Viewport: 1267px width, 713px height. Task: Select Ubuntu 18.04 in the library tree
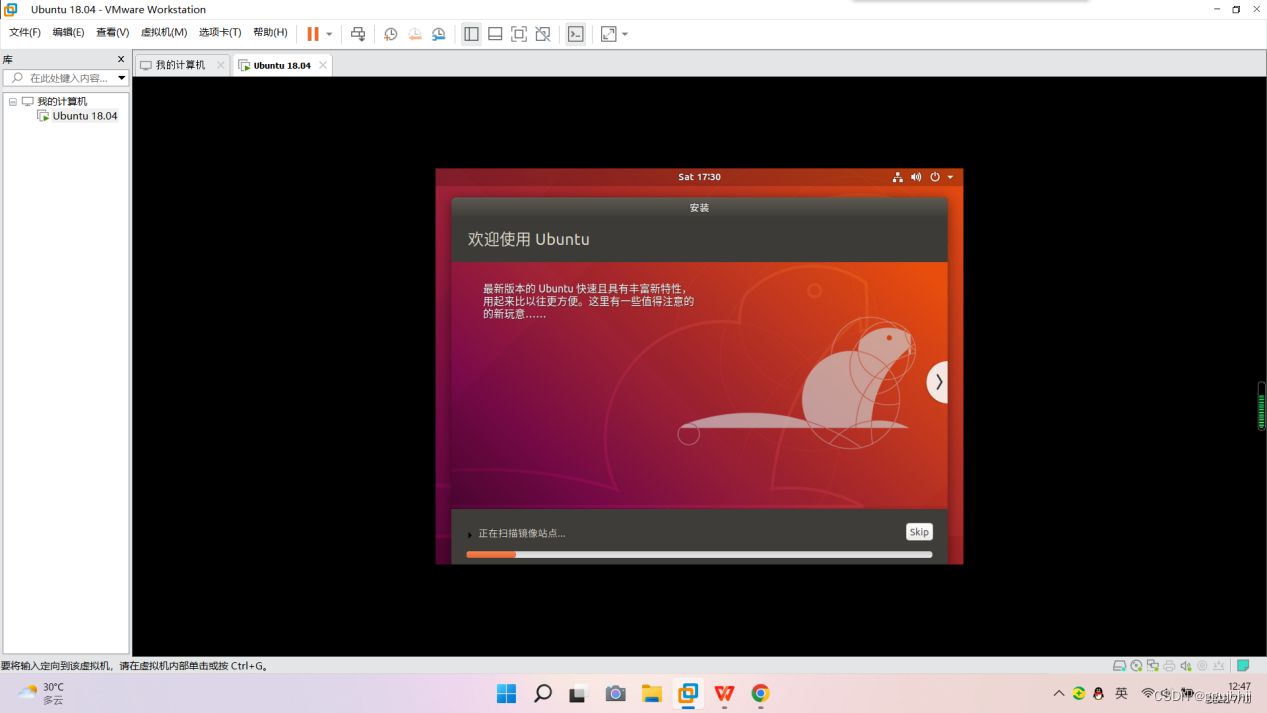point(85,116)
